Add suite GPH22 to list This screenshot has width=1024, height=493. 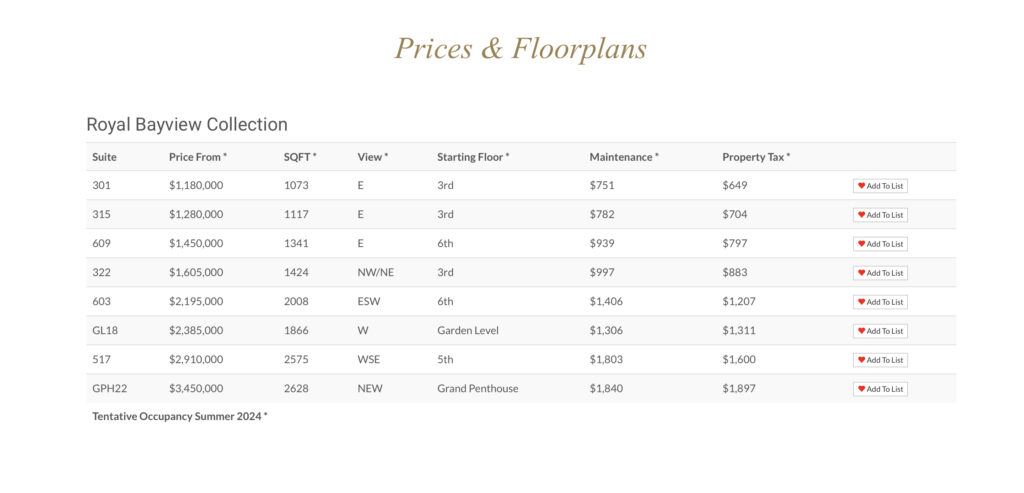pyautogui.click(x=880, y=389)
